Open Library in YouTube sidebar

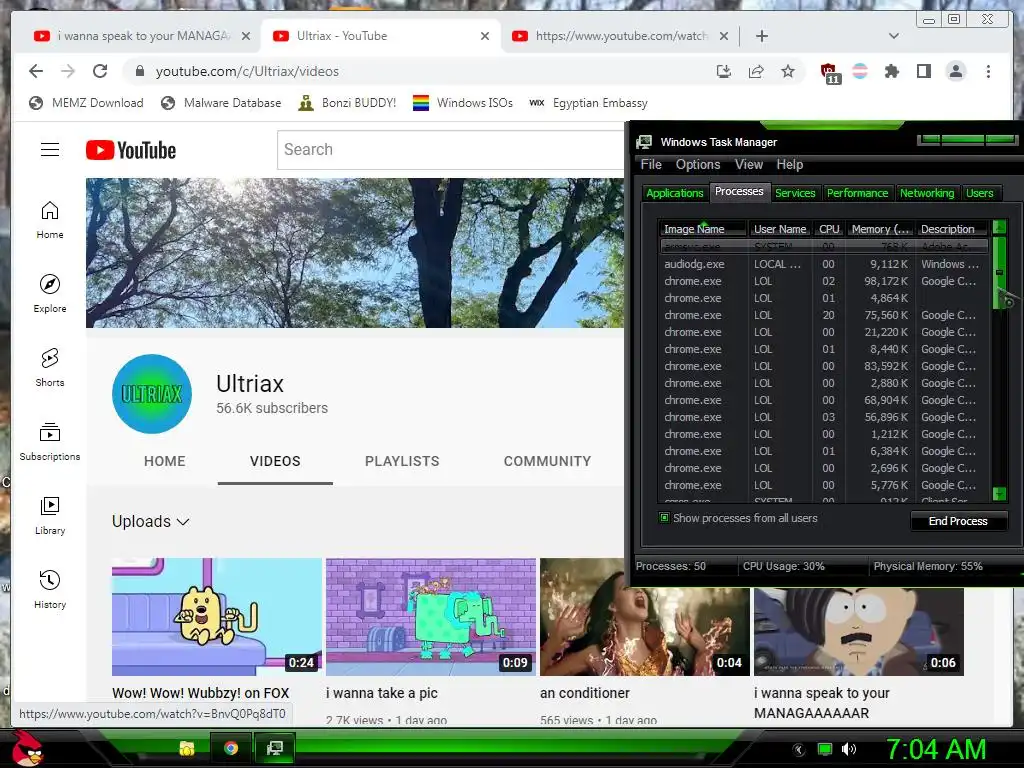pyautogui.click(x=50, y=516)
